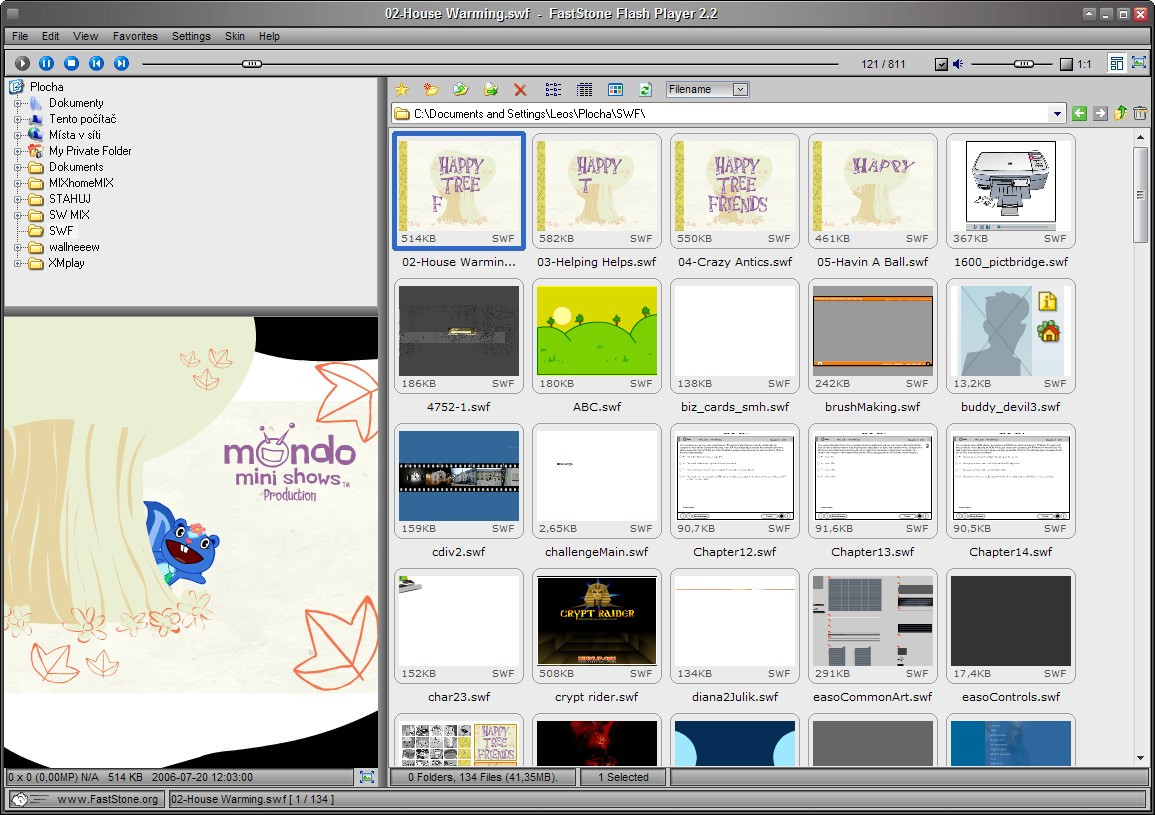This screenshot has height=815, width=1155.
Task: Go back with green left arrow
Action: point(1079,113)
